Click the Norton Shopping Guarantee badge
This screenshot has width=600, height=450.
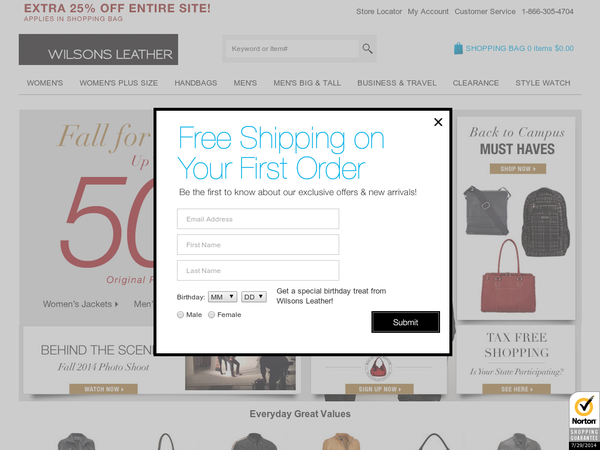pyautogui.click(x=584, y=420)
